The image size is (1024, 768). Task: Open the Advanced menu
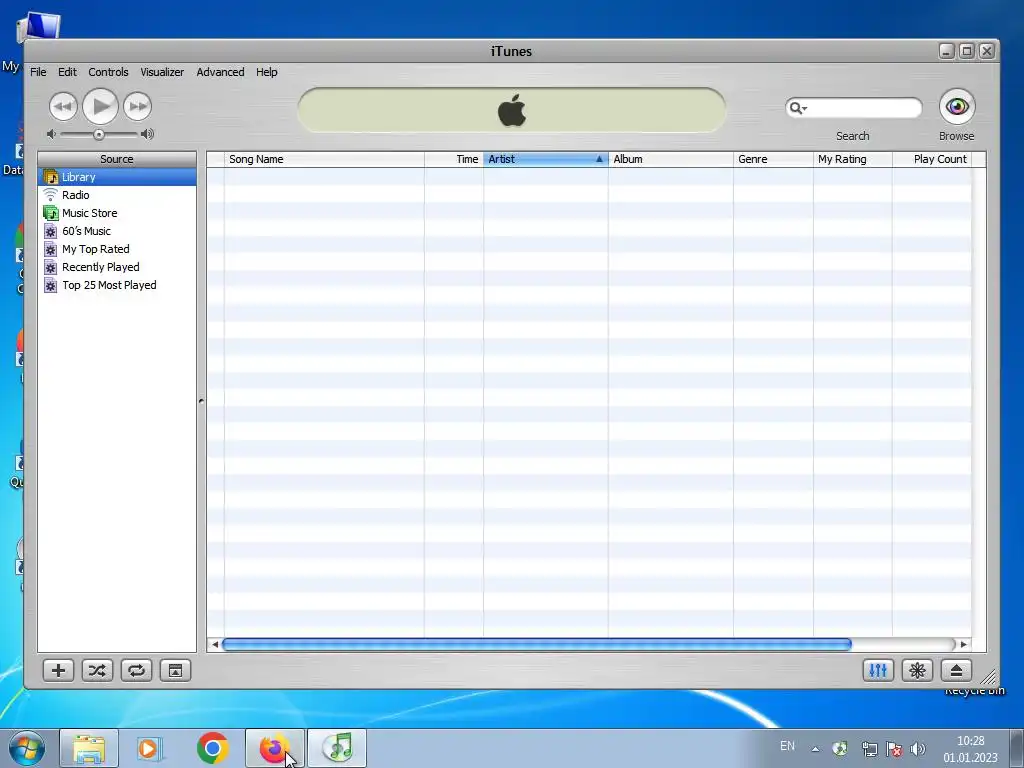[220, 72]
